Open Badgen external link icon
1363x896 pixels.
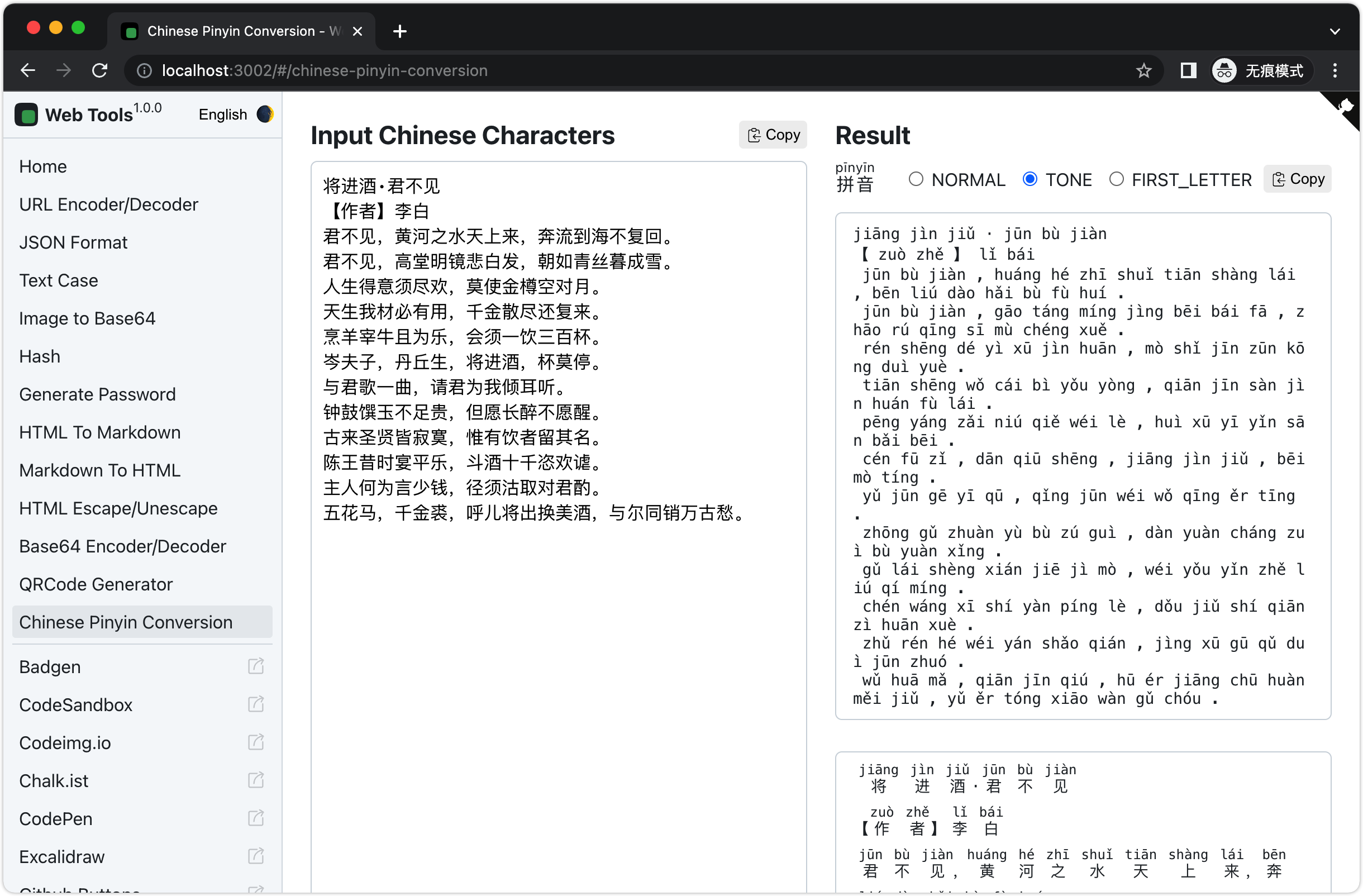[x=255, y=666]
